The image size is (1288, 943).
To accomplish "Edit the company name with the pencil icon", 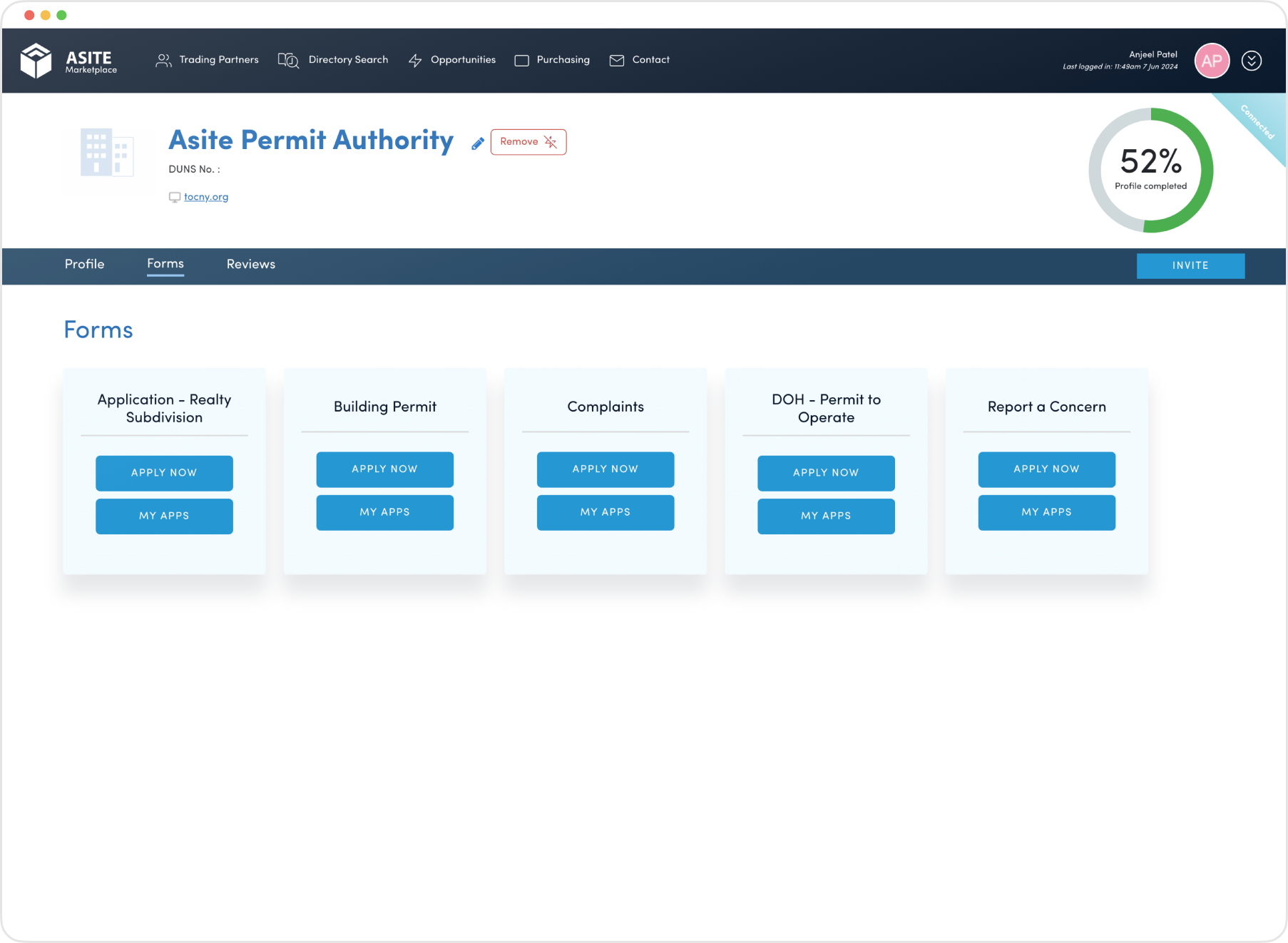I will point(477,143).
